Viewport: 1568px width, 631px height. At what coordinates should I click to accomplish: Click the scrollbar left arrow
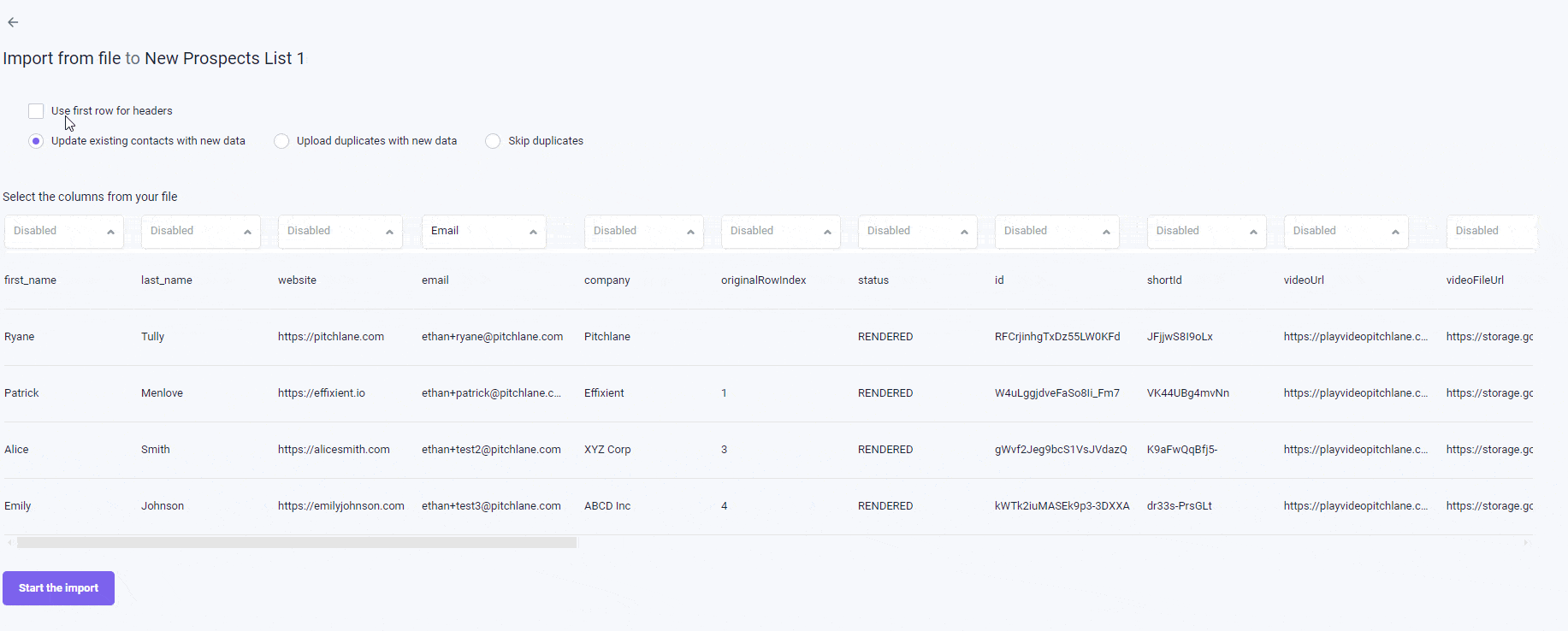pyautogui.click(x=9, y=542)
